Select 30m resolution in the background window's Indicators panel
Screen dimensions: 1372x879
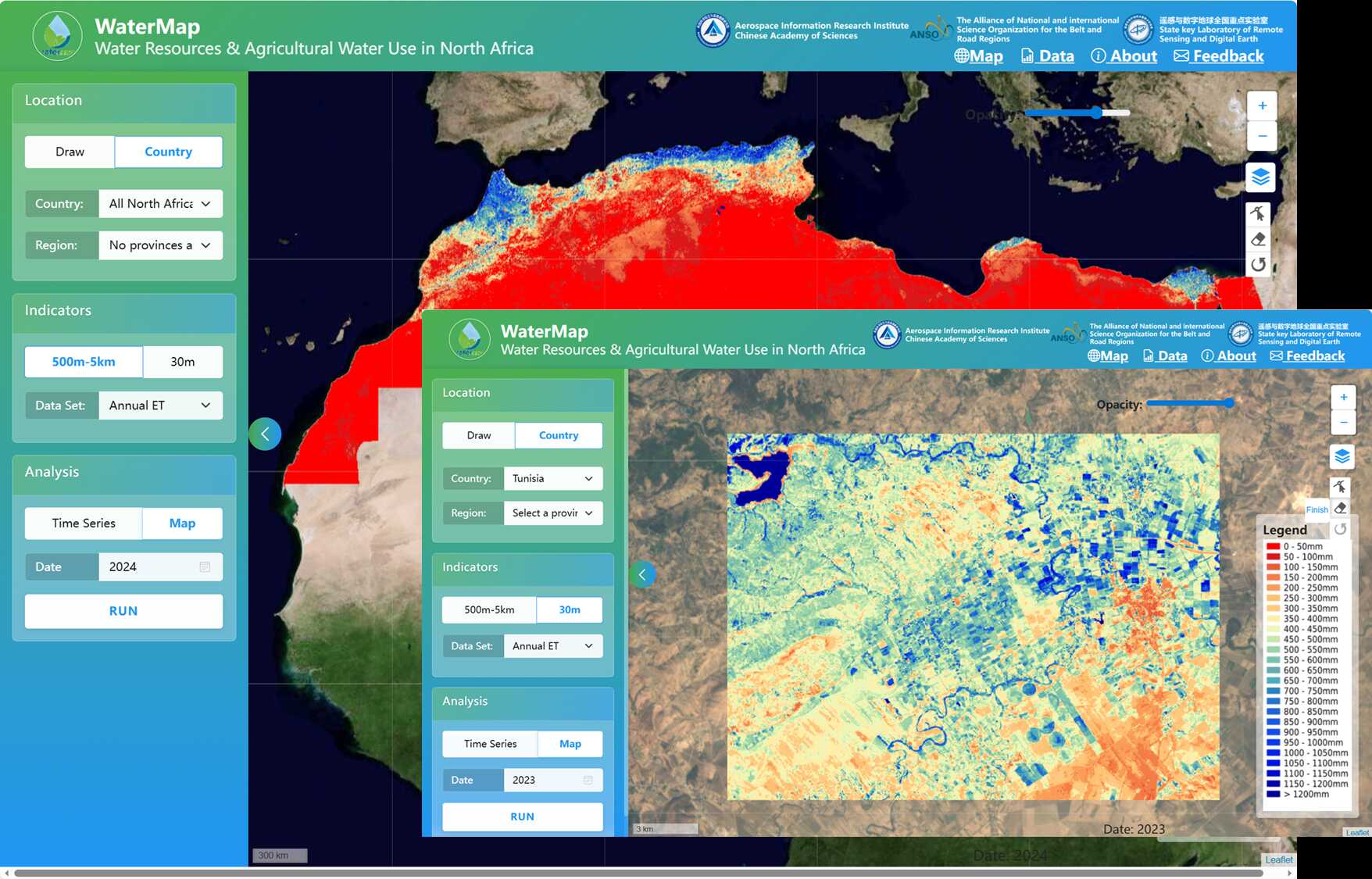[x=183, y=362]
